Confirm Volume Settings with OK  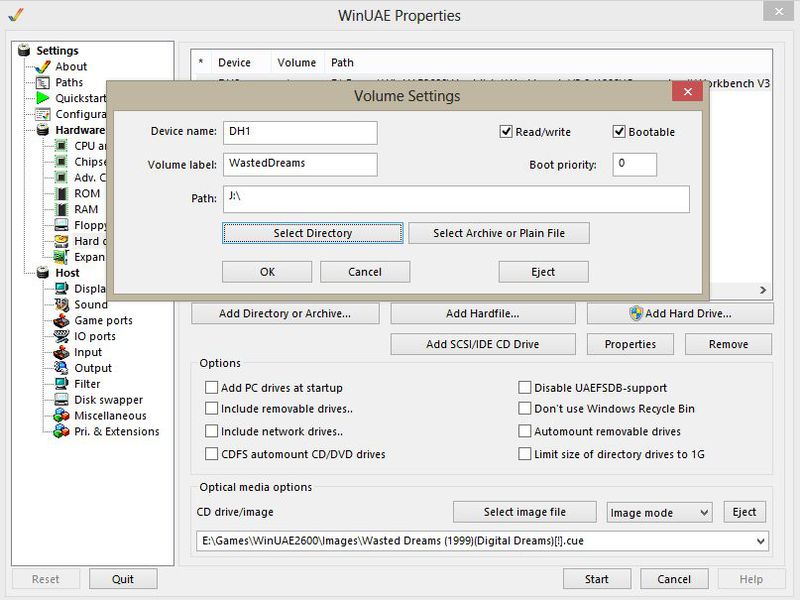(x=267, y=272)
